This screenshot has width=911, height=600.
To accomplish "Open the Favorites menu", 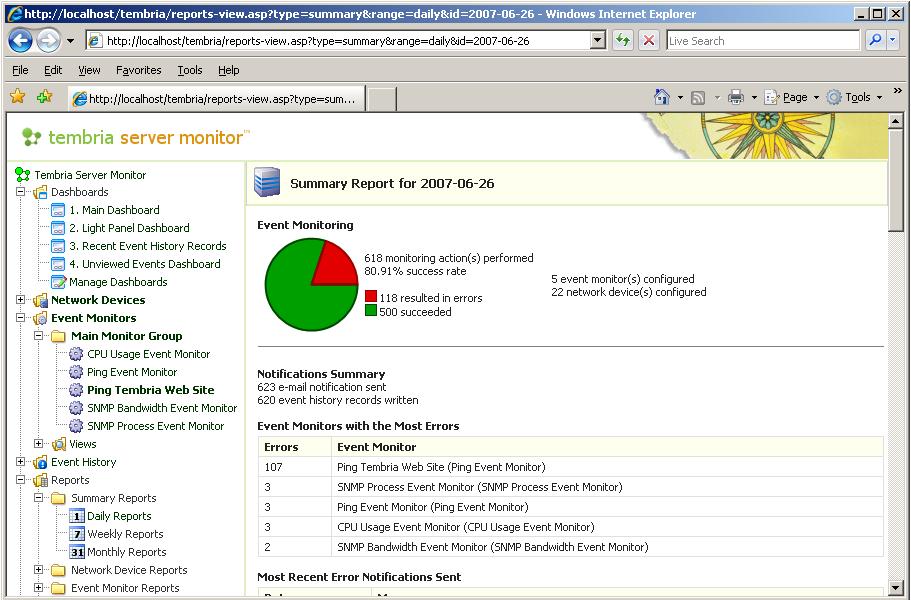I will point(139,70).
